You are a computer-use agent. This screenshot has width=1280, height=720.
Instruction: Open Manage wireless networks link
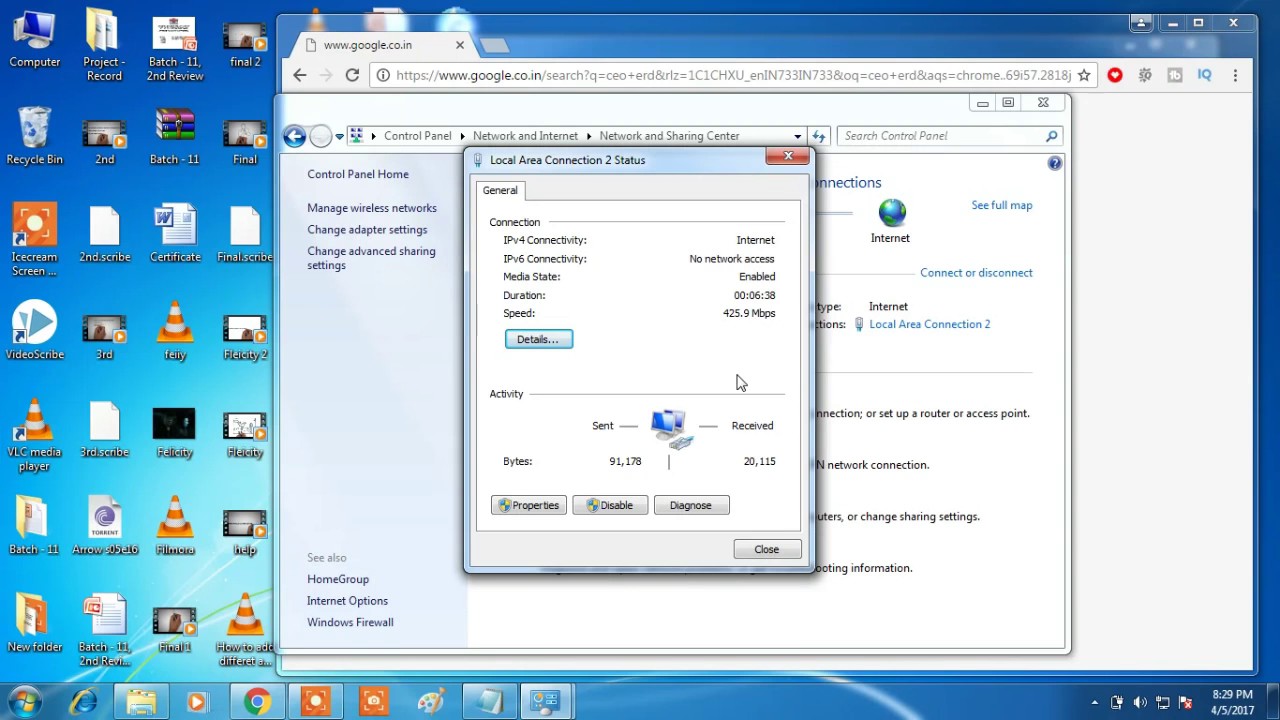(x=372, y=208)
